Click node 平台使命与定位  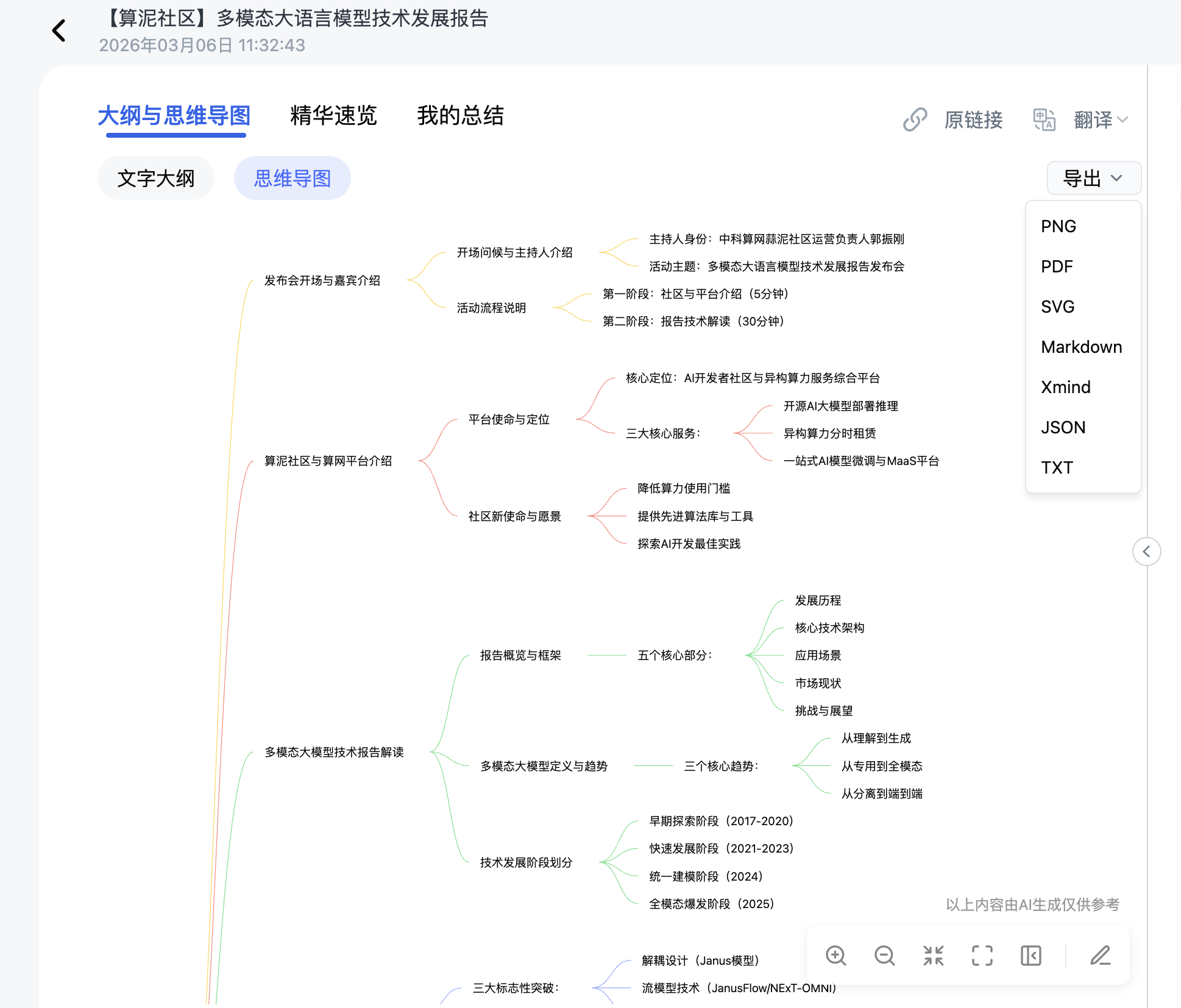point(509,419)
